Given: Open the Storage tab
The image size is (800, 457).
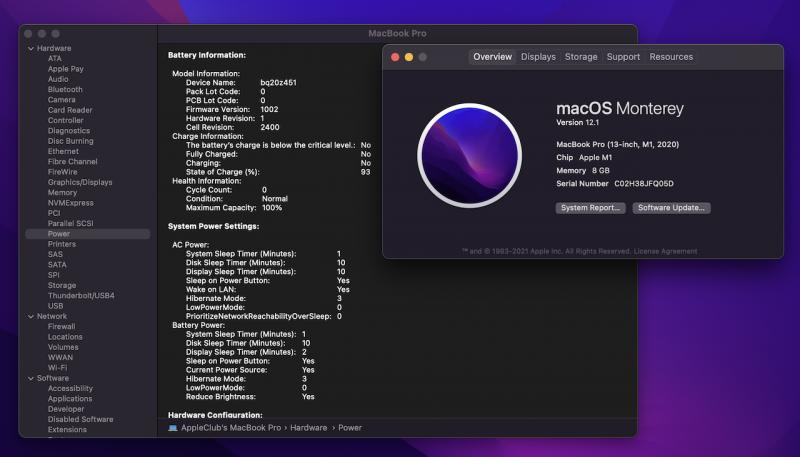Looking at the screenshot, I should 581,57.
